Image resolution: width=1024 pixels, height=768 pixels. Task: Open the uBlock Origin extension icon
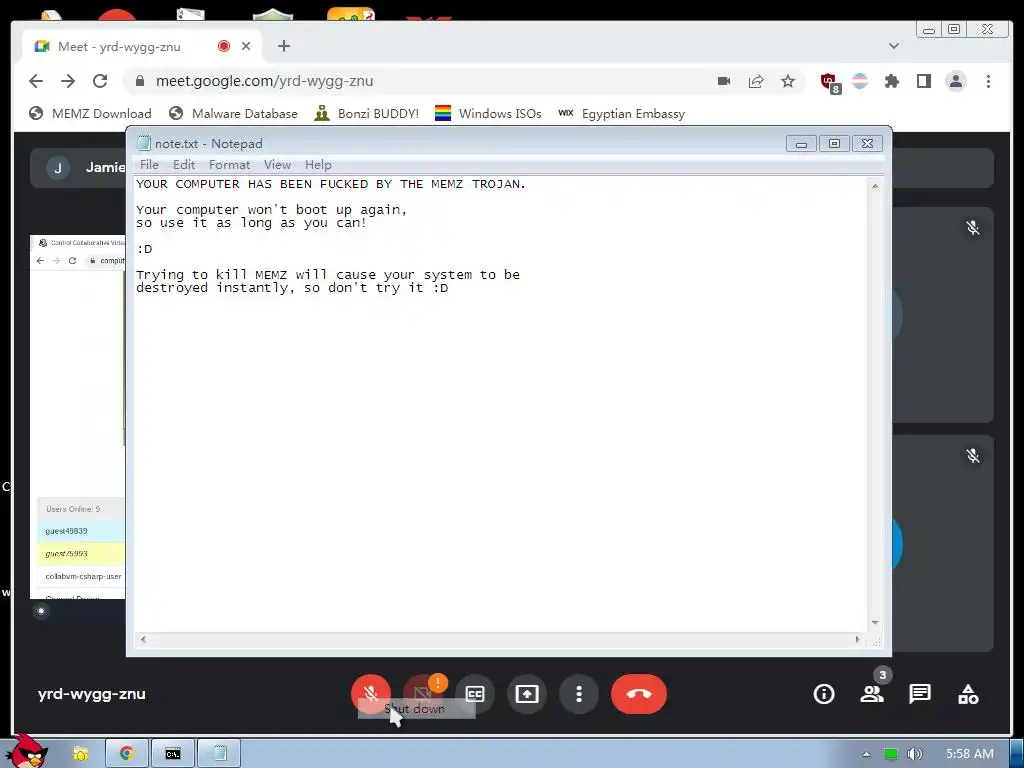830,82
